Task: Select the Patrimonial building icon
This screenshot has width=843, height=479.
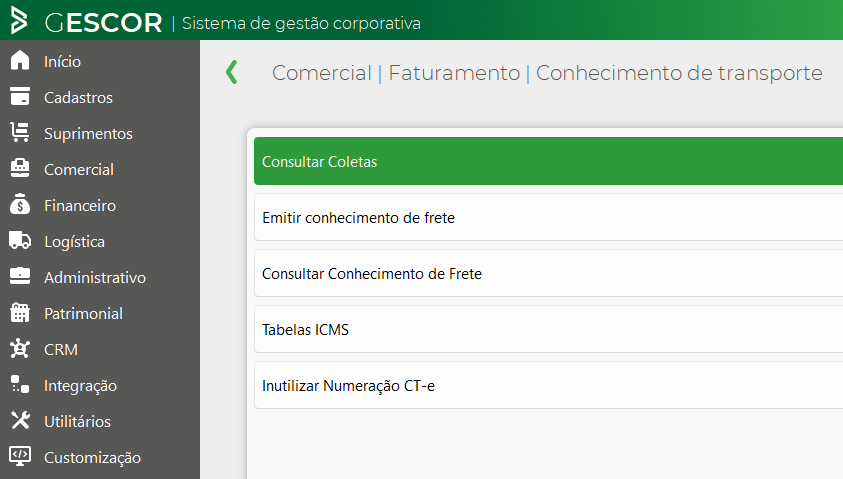Action: tap(20, 312)
